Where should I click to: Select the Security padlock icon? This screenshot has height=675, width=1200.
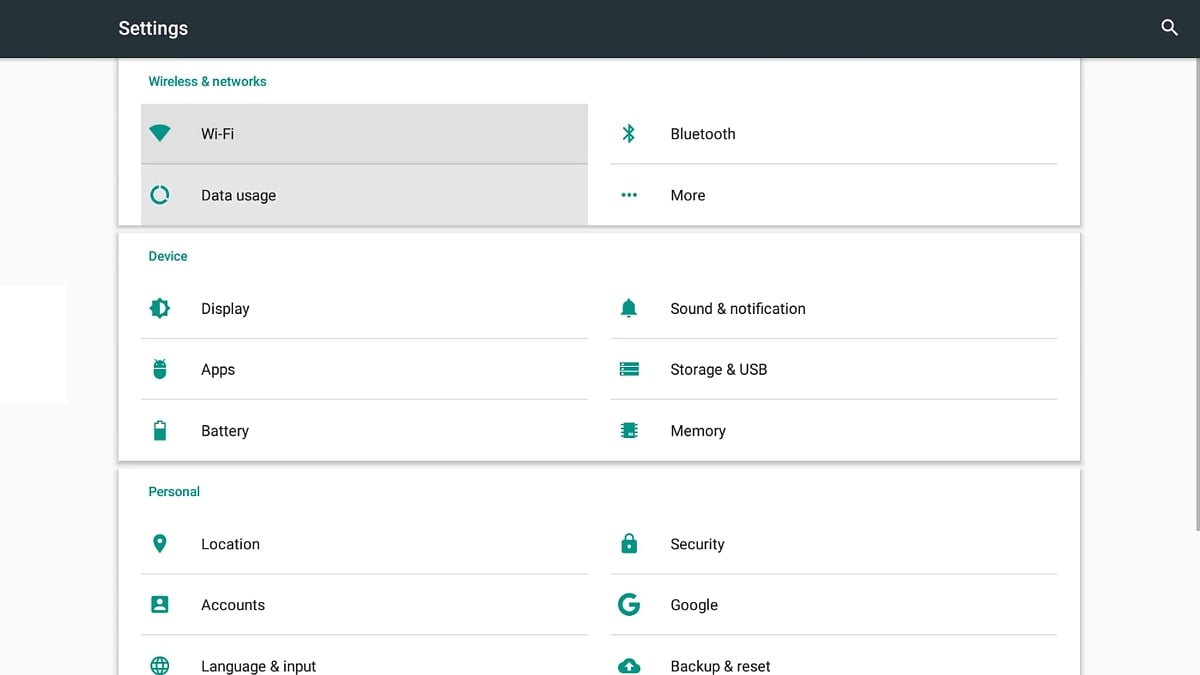pyautogui.click(x=629, y=543)
